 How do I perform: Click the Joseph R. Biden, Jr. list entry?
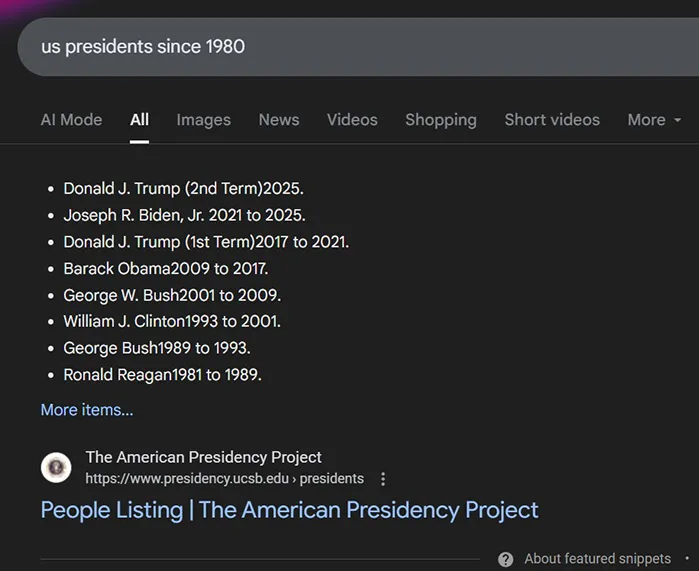(184, 215)
